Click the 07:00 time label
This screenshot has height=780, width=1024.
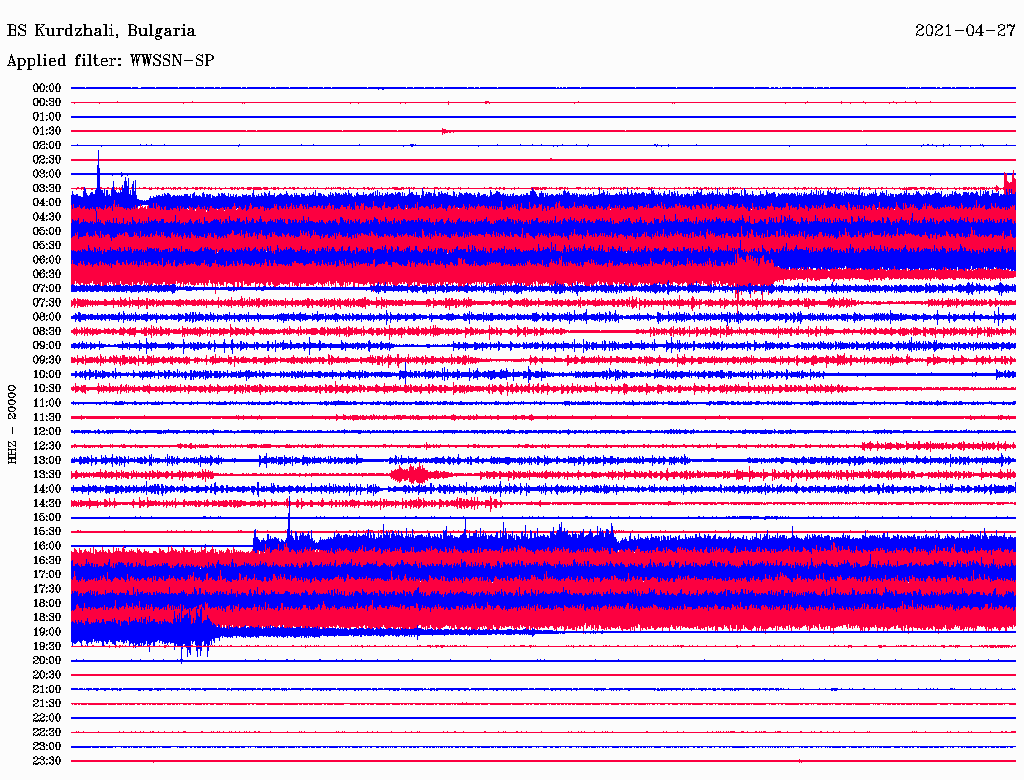[47, 288]
